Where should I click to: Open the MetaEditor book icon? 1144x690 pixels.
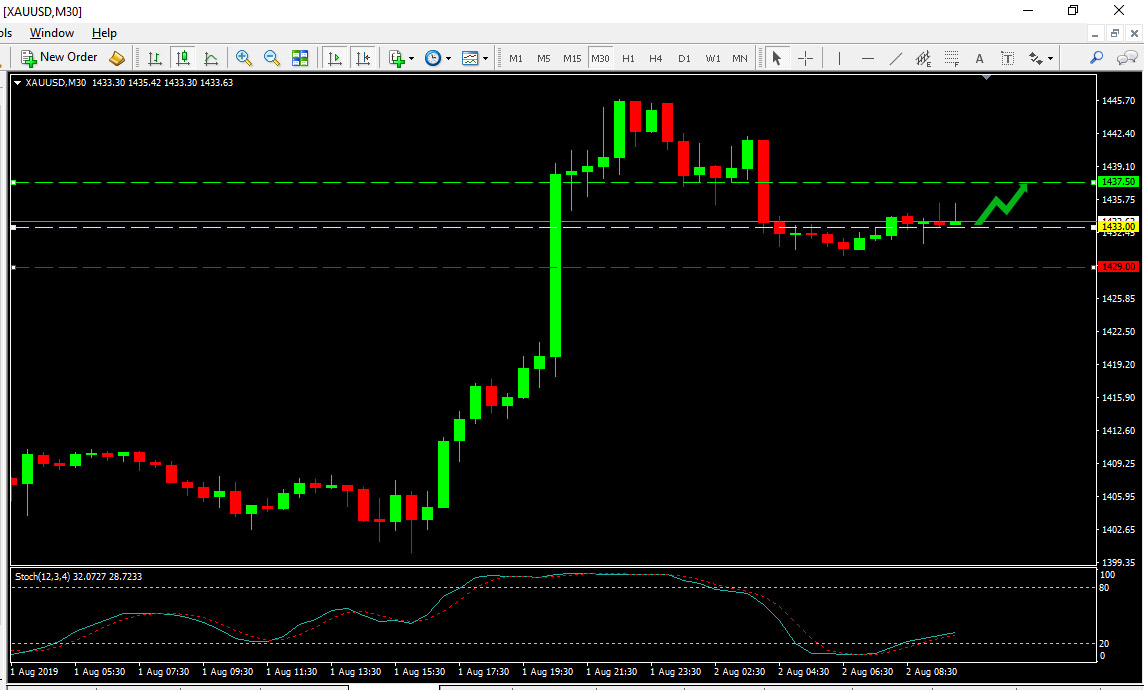tap(117, 58)
